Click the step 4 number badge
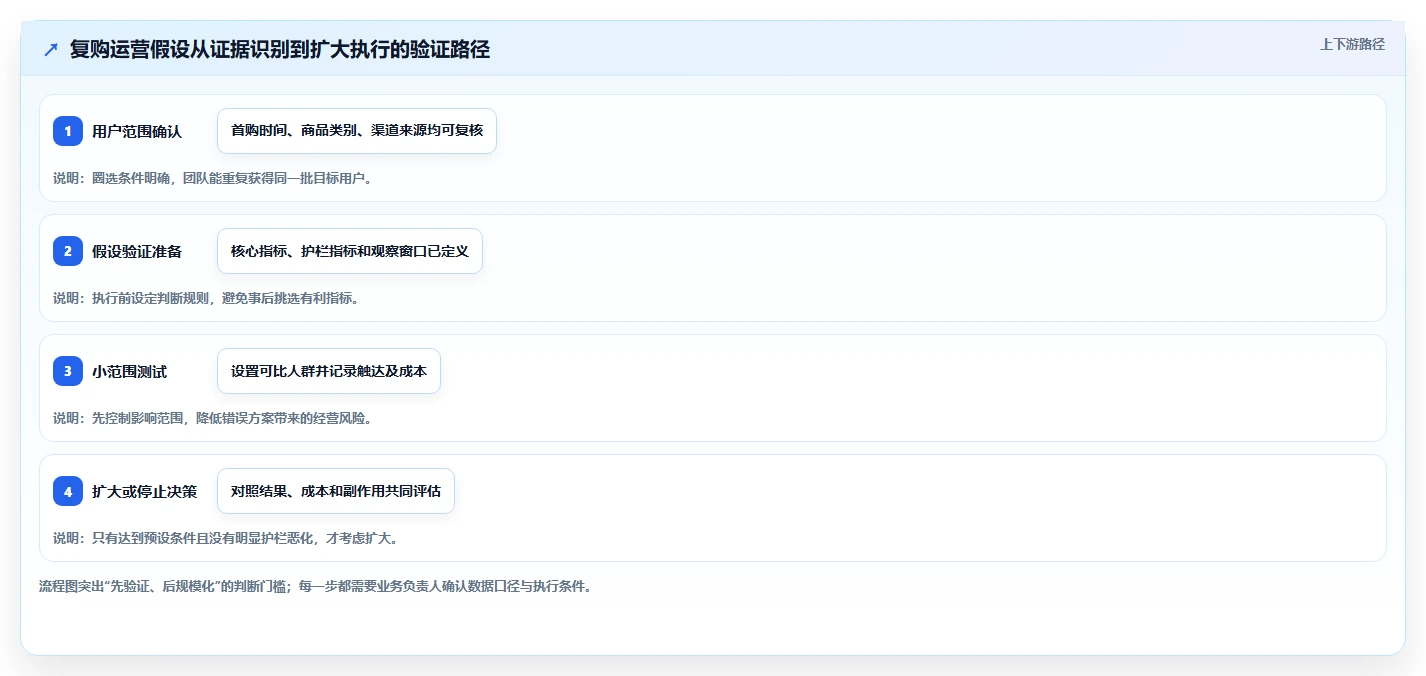This screenshot has height=676, width=1426. [x=68, y=491]
